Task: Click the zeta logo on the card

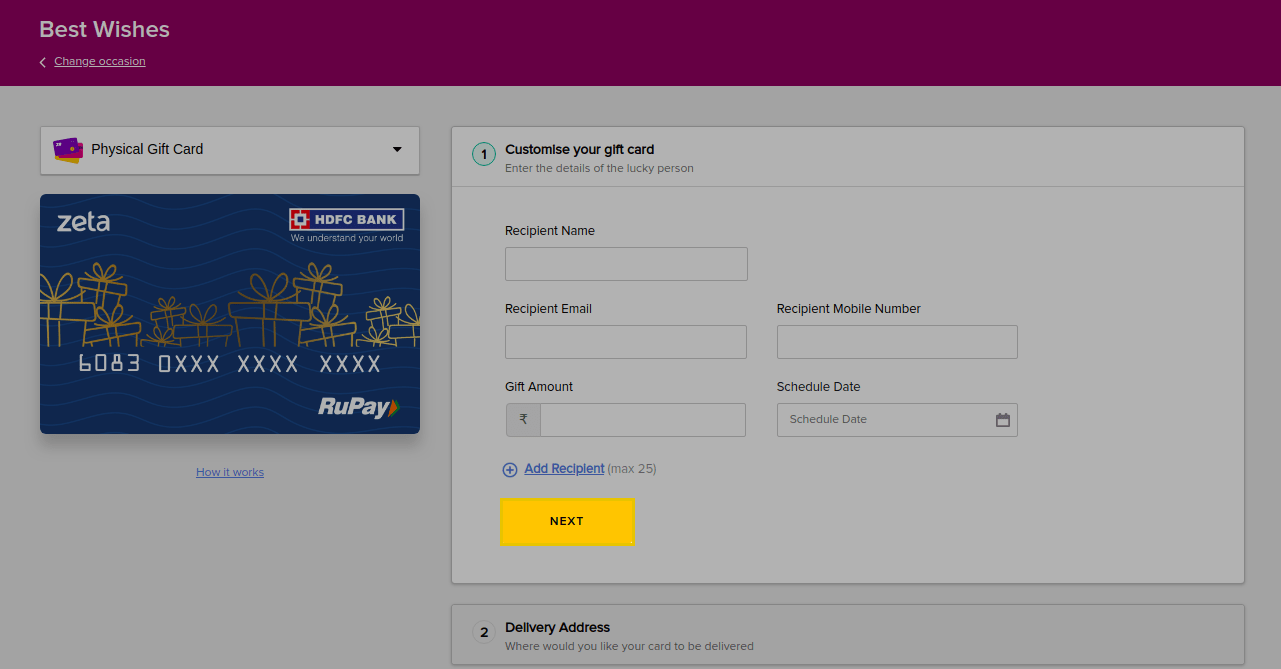Action: [83, 222]
